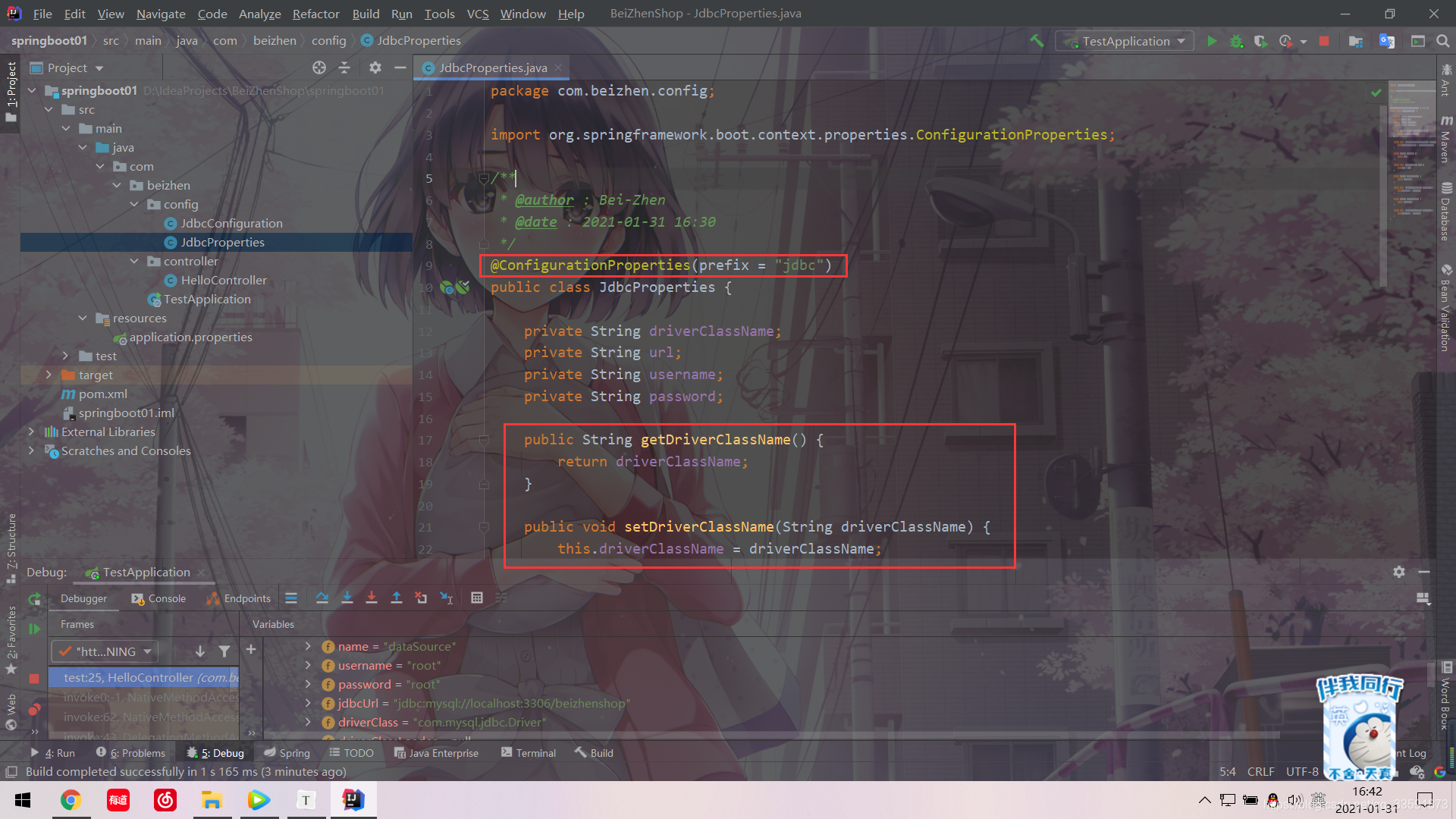Expand the target folder in the project tree

tap(49, 375)
